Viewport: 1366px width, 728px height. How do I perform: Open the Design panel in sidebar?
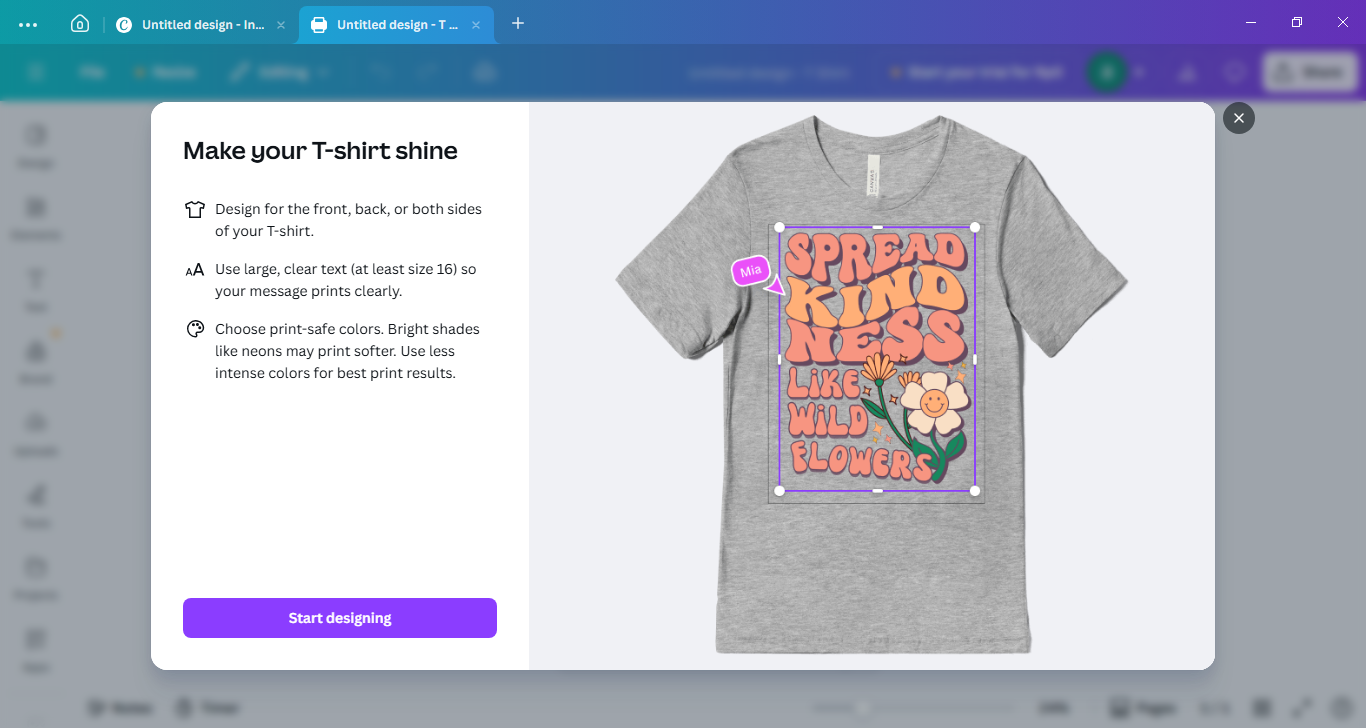(37, 144)
